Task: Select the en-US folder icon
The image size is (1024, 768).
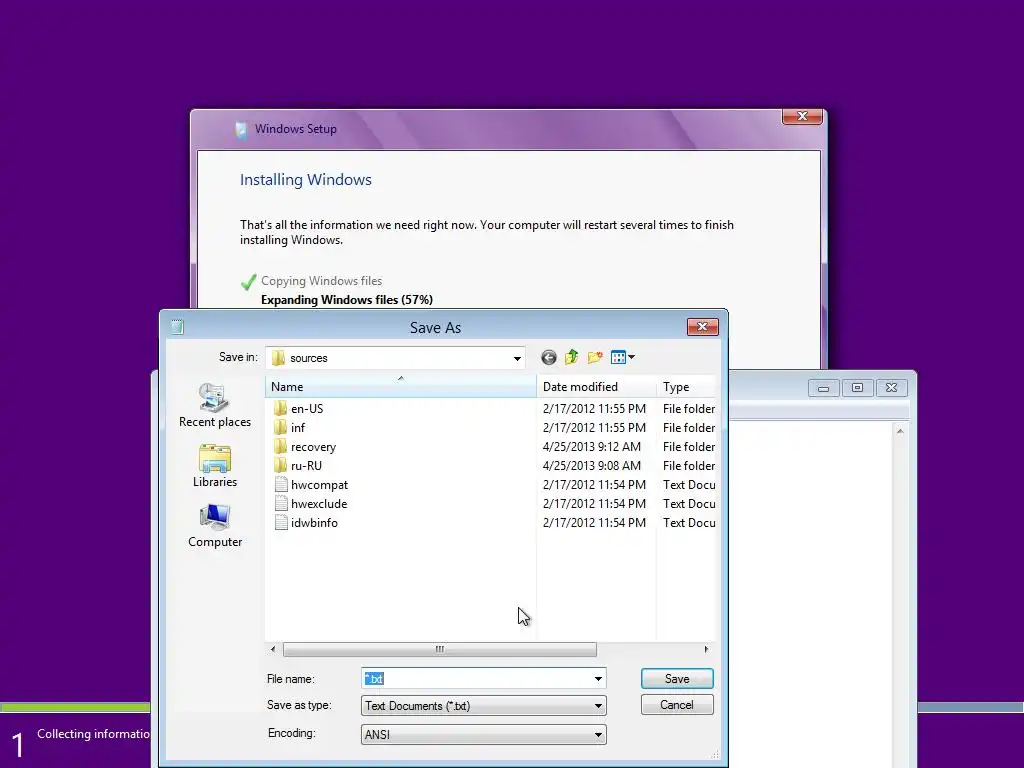Action: point(280,409)
